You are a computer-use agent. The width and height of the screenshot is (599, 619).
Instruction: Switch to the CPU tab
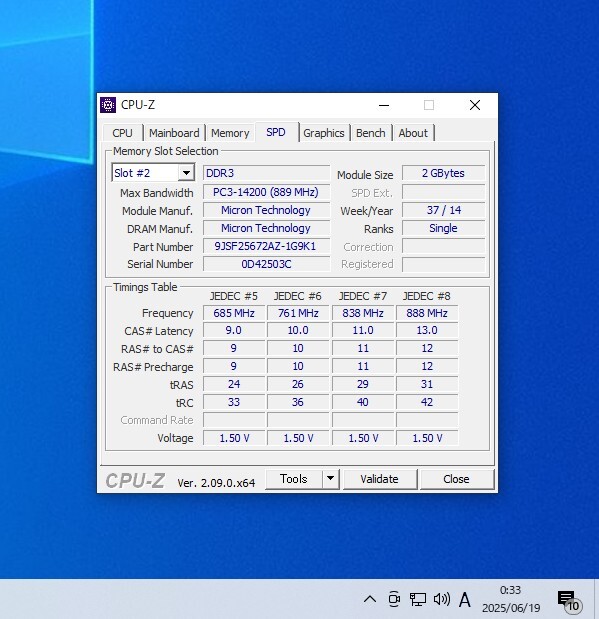pos(122,133)
